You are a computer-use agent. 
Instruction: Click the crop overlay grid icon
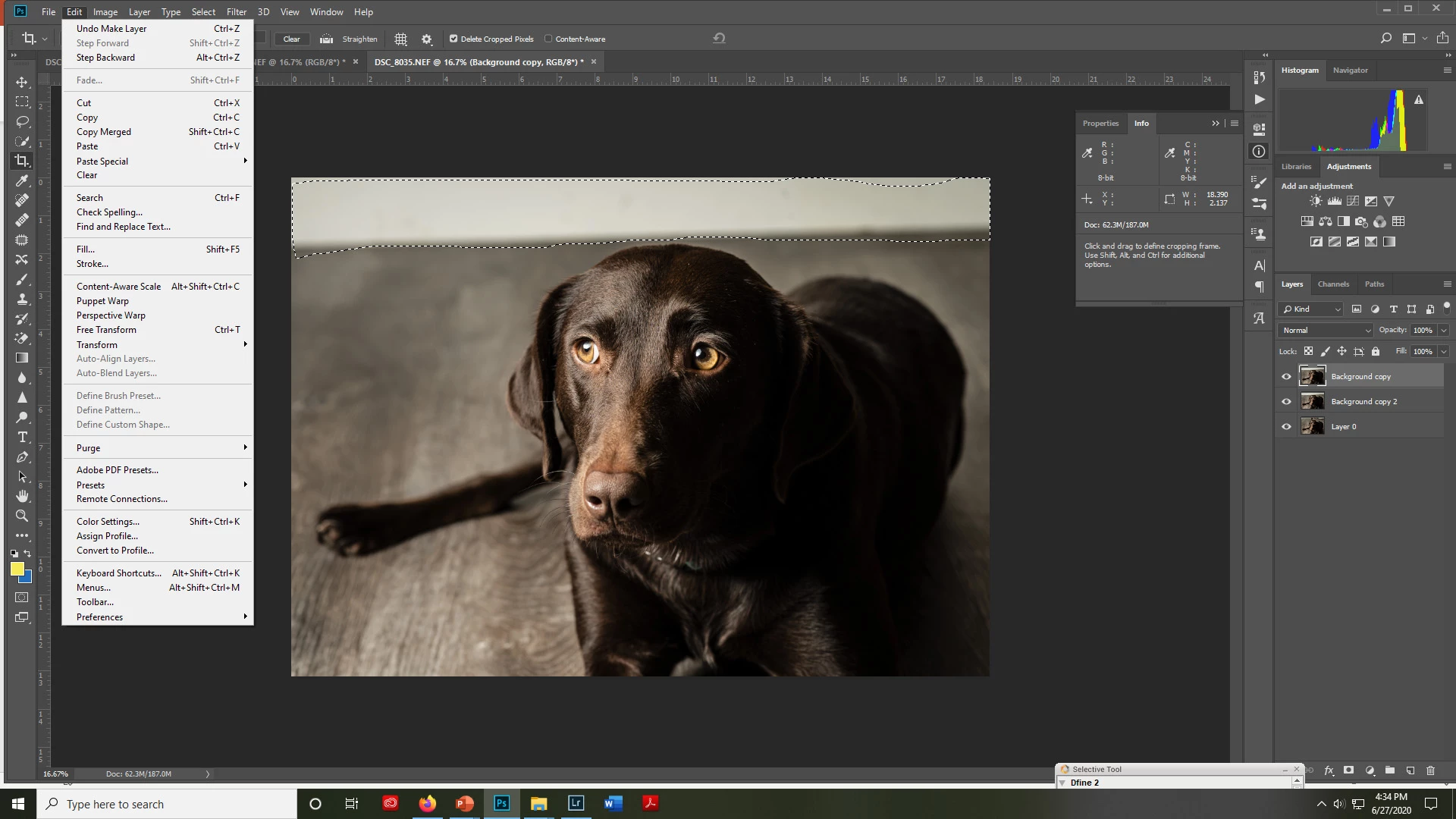click(401, 39)
